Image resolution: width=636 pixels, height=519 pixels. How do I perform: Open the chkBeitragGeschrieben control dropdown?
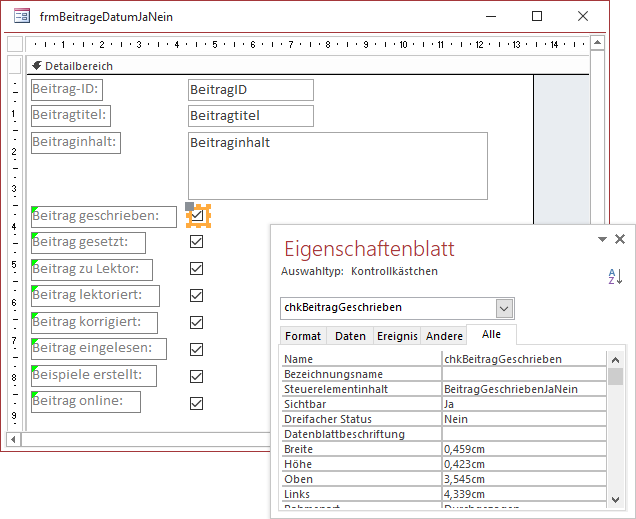click(504, 309)
